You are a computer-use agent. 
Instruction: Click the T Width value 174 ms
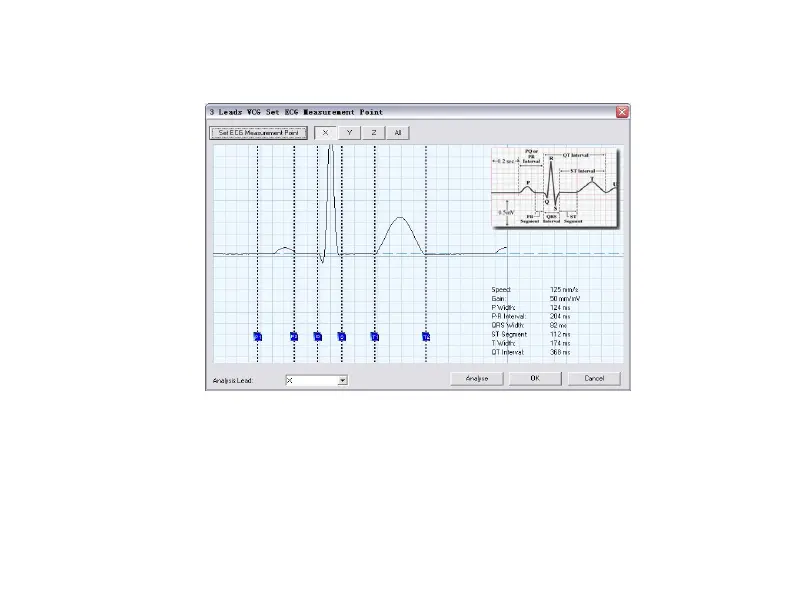coord(560,343)
